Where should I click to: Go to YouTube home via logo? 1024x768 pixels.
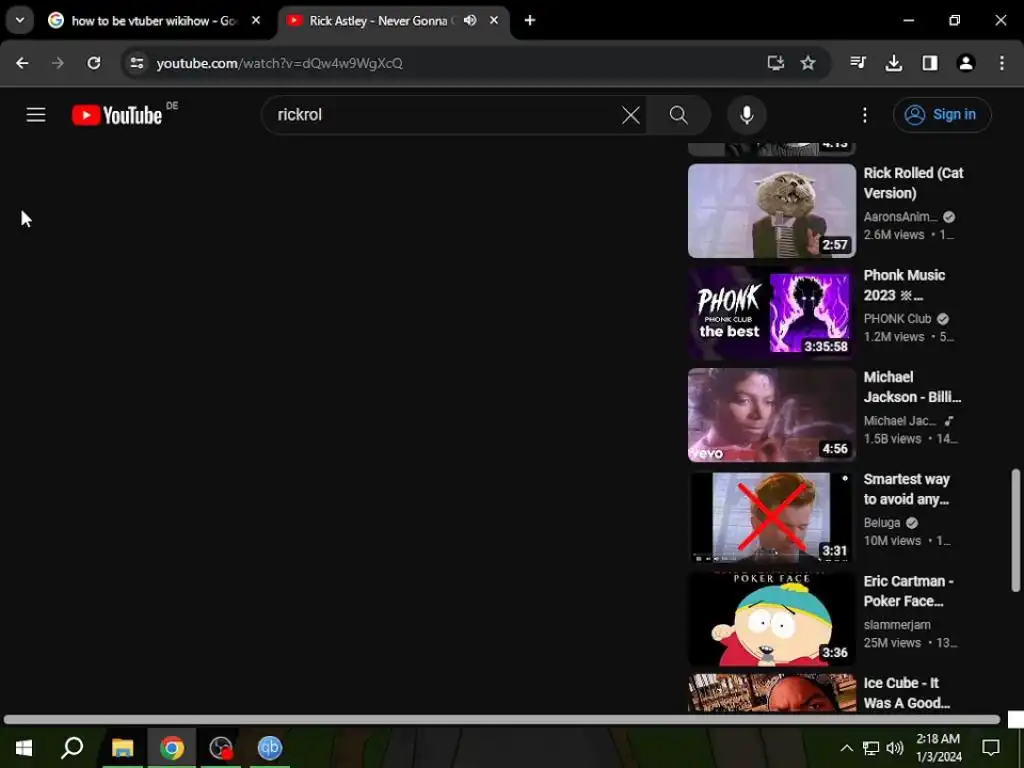[x=117, y=115]
